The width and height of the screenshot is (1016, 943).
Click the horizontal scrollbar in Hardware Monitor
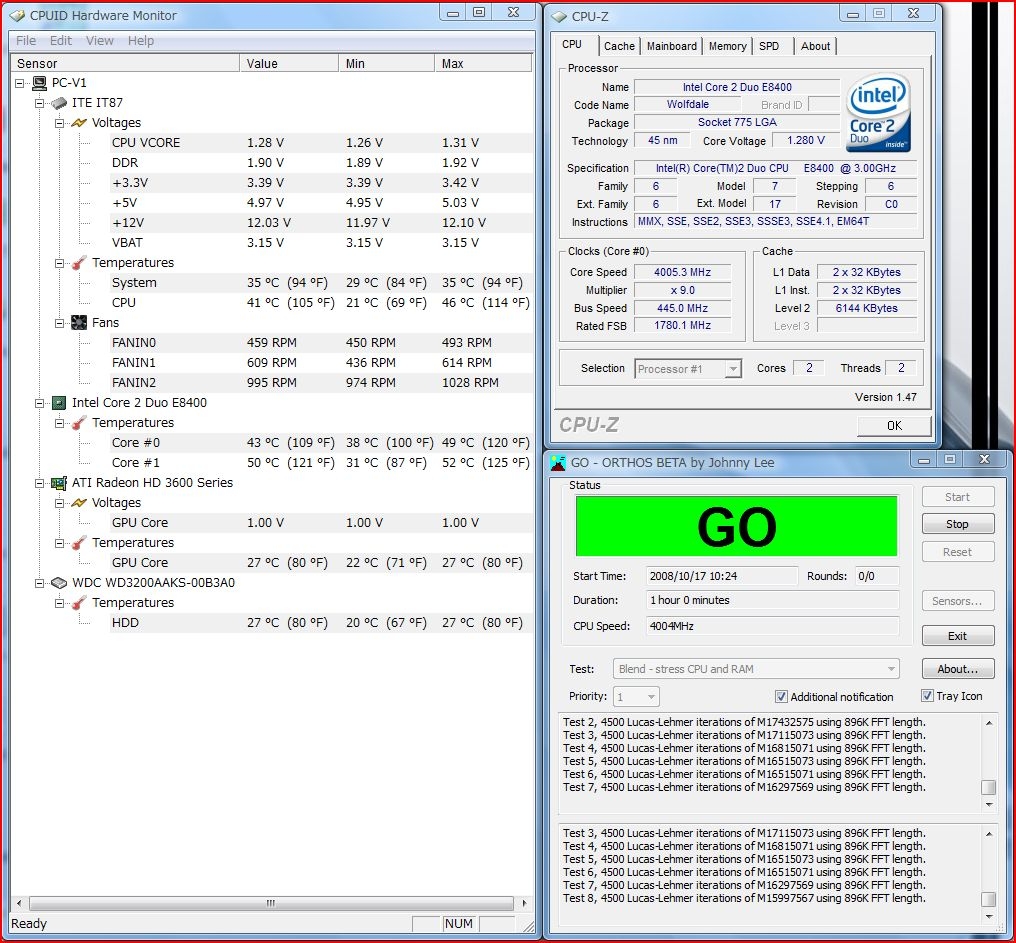pos(271,903)
